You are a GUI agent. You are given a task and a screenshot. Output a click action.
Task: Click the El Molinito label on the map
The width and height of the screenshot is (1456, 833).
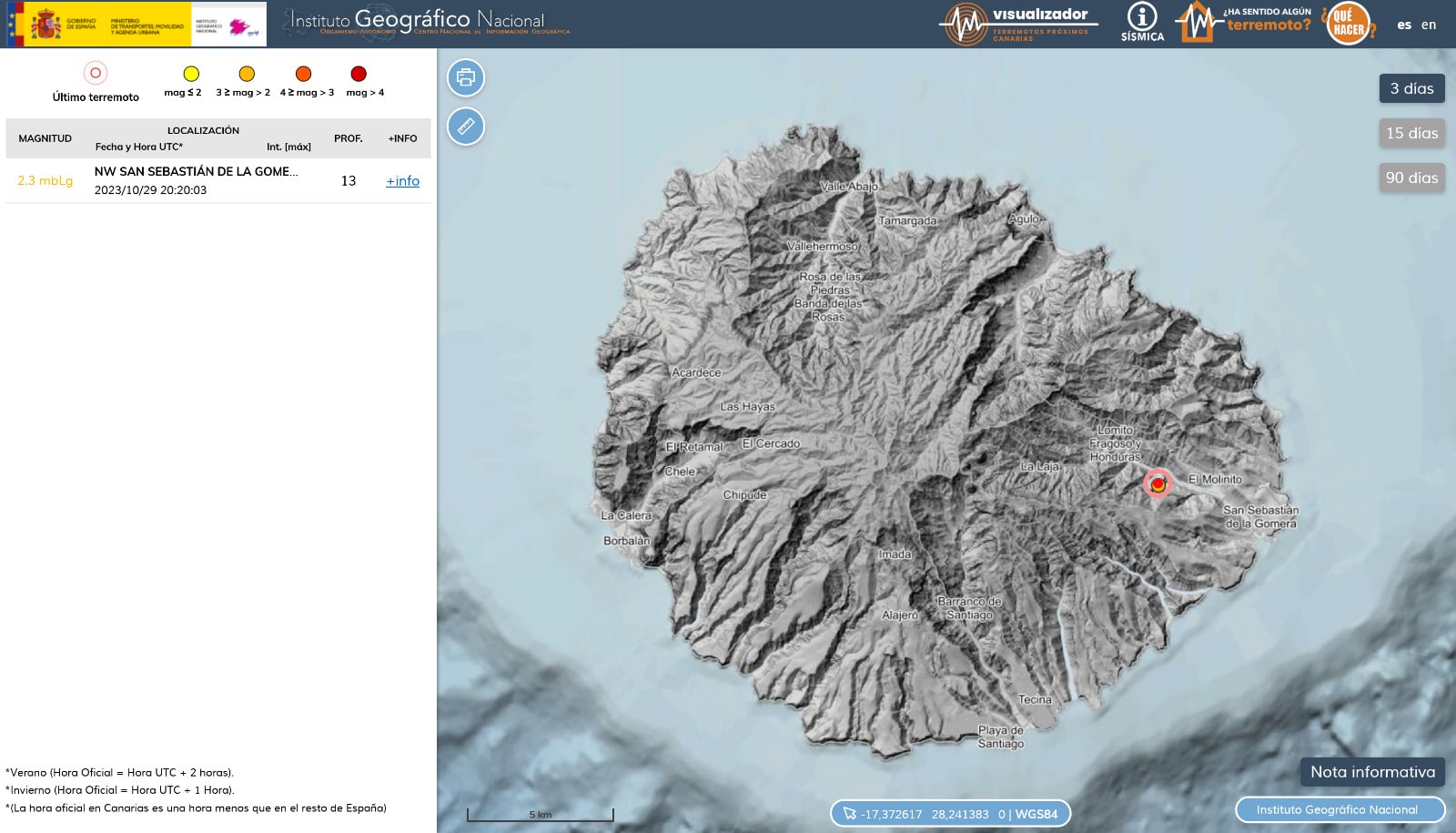[1215, 479]
